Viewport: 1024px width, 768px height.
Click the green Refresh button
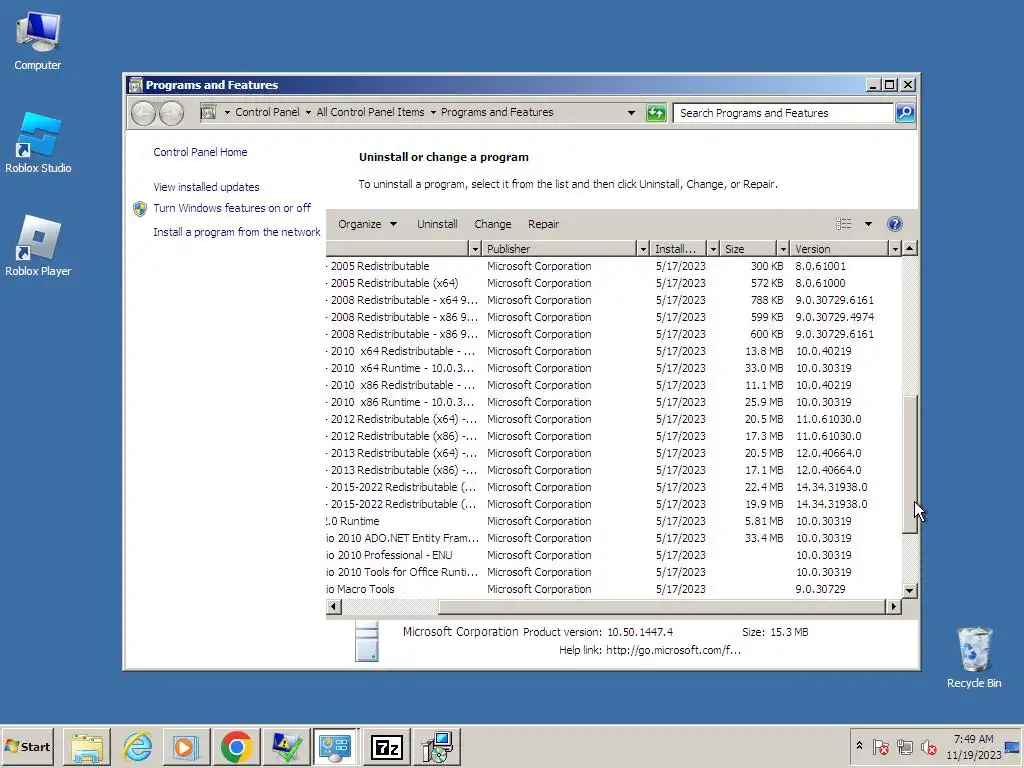[x=656, y=113]
